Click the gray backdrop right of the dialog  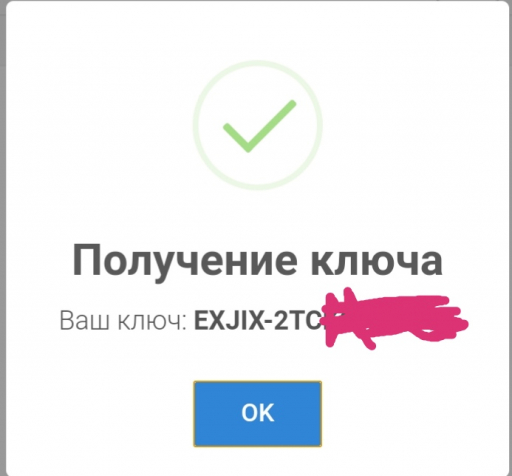click(x=510, y=233)
